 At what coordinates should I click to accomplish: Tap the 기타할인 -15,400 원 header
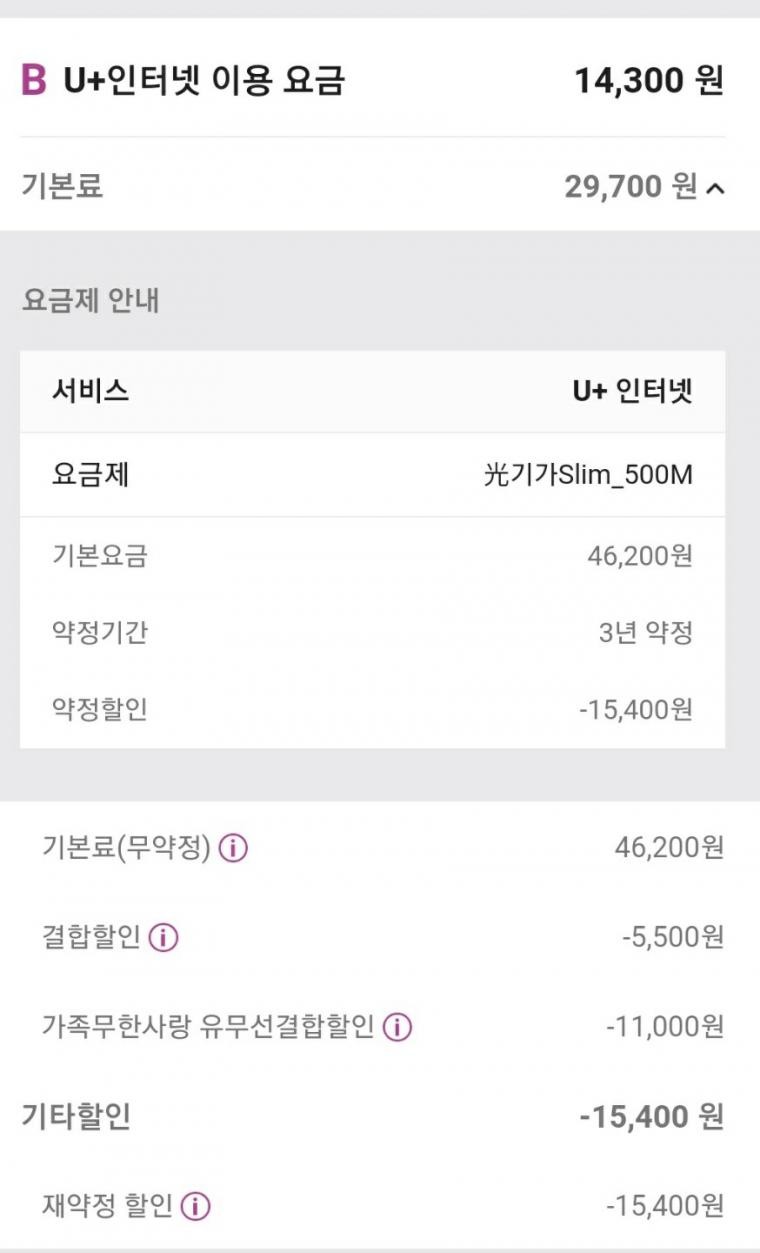(x=372, y=1116)
